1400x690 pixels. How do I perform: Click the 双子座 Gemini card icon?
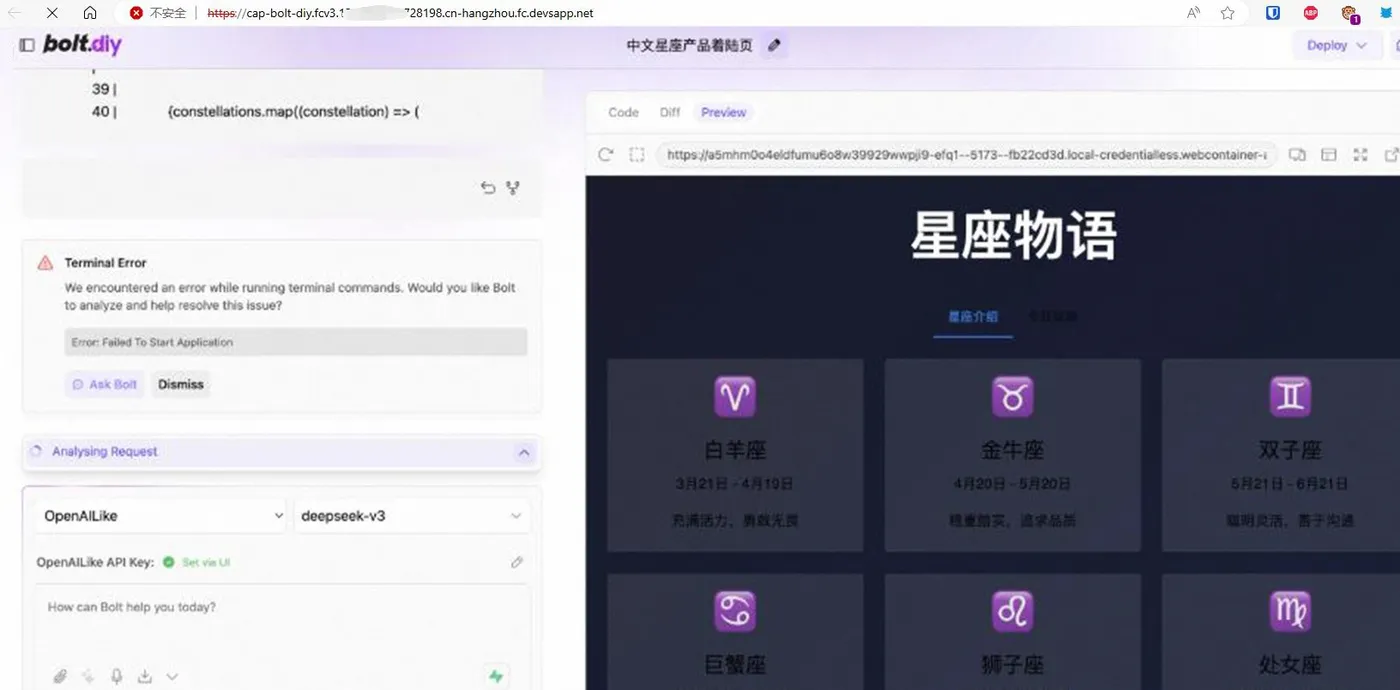[1290, 397]
